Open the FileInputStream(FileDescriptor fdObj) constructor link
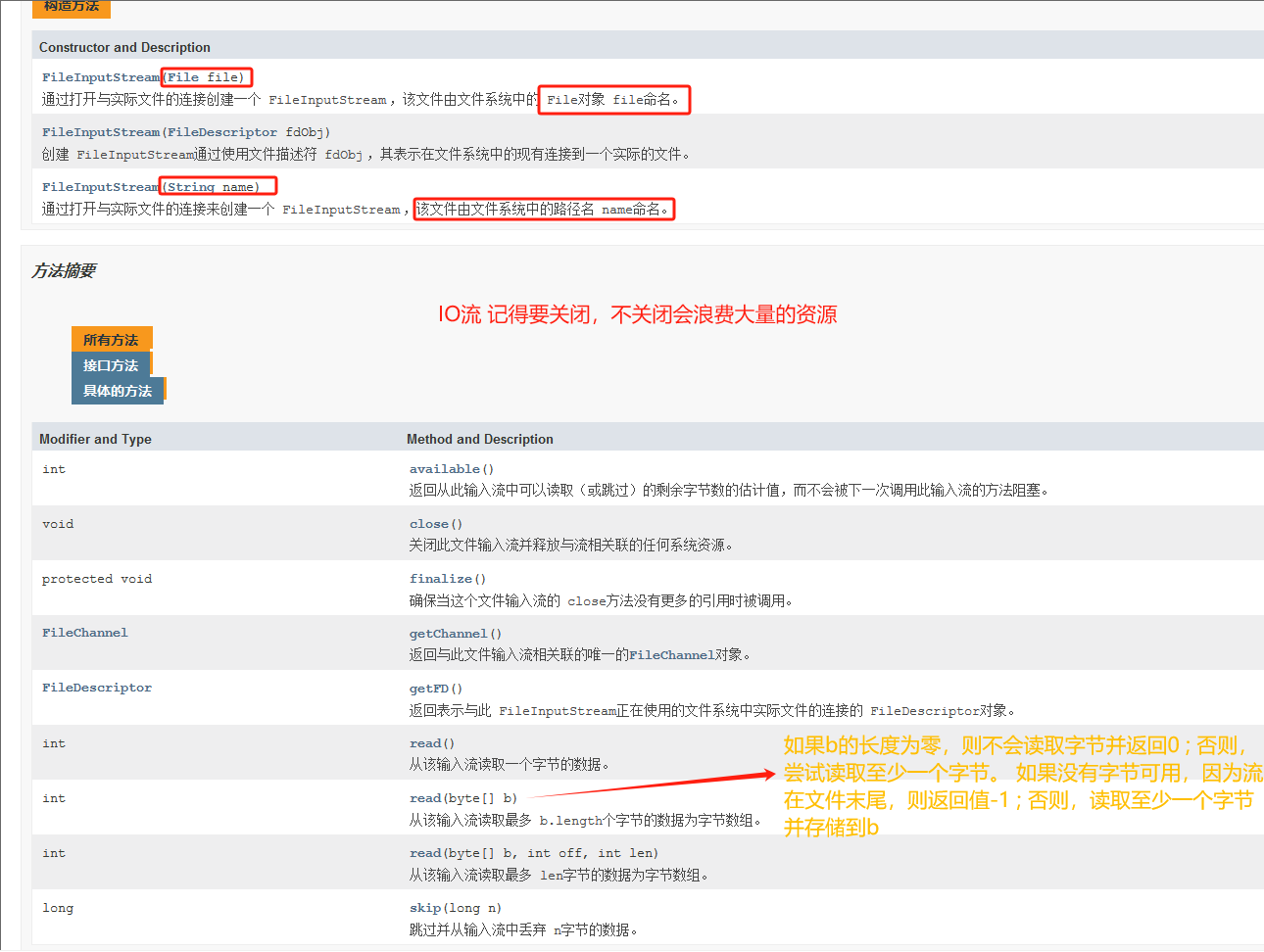The width and height of the screenshot is (1264, 952). pyautogui.click(x=101, y=132)
